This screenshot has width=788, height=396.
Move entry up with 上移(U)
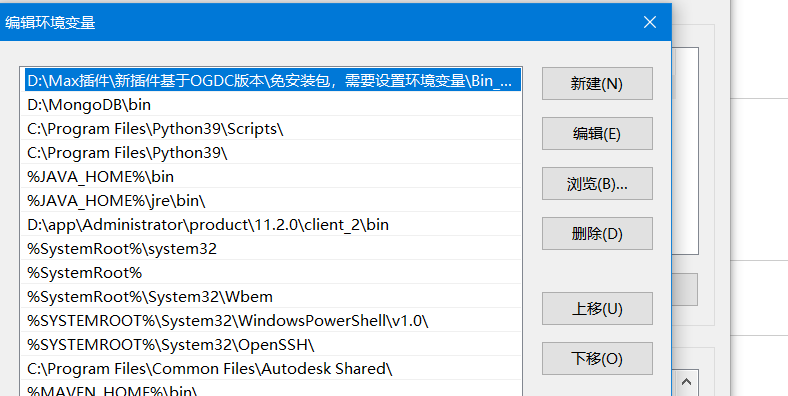pos(597,309)
